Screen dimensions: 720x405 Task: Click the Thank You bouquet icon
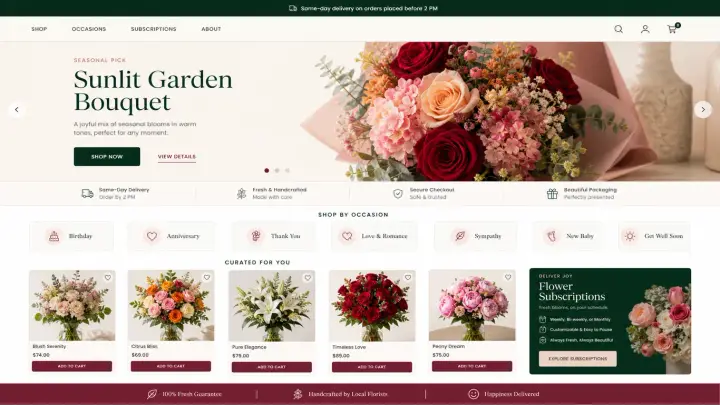pyautogui.click(x=256, y=236)
